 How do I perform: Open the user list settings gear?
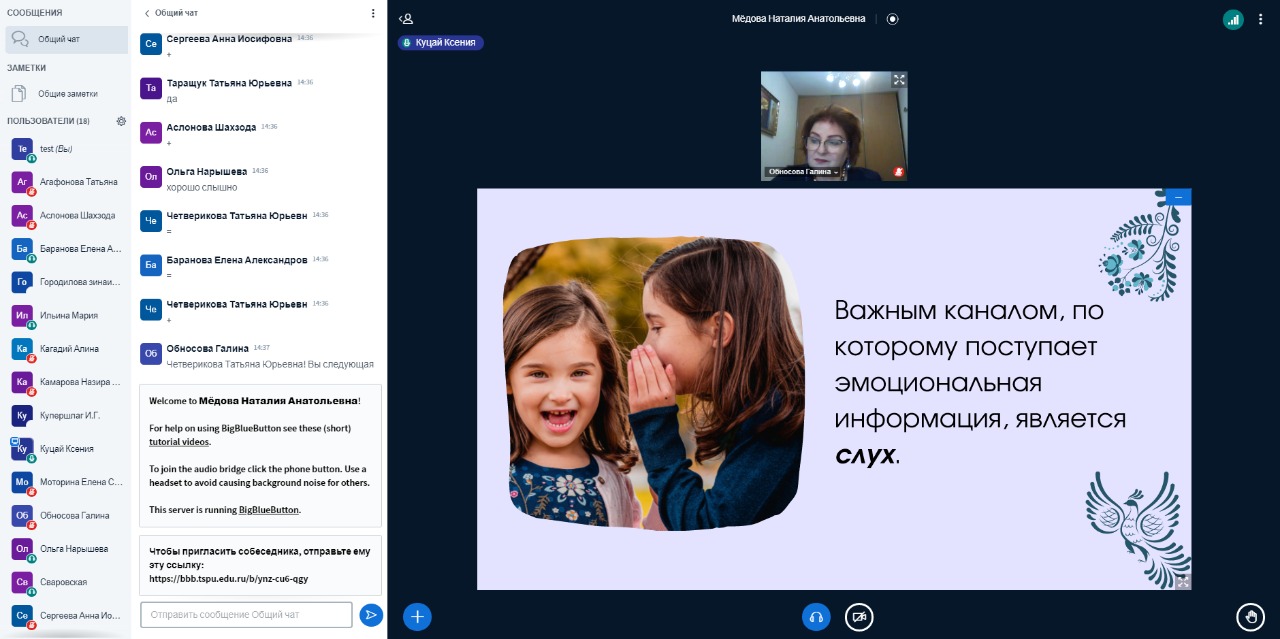(x=121, y=121)
